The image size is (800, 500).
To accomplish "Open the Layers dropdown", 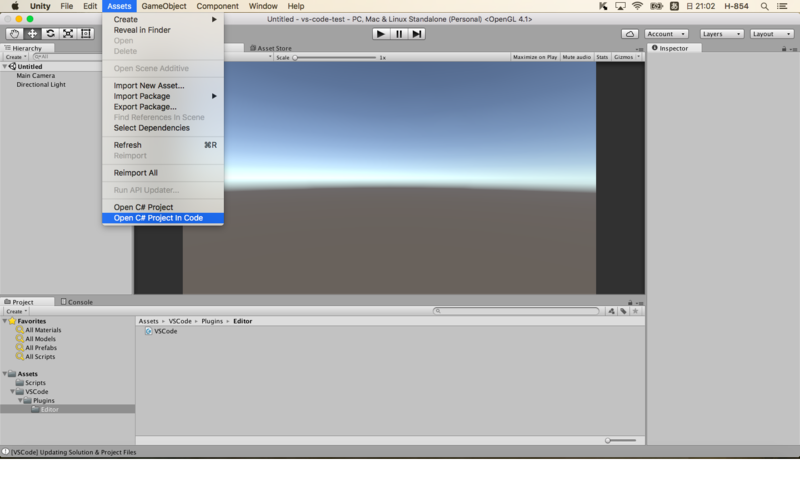I will tap(721, 34).
